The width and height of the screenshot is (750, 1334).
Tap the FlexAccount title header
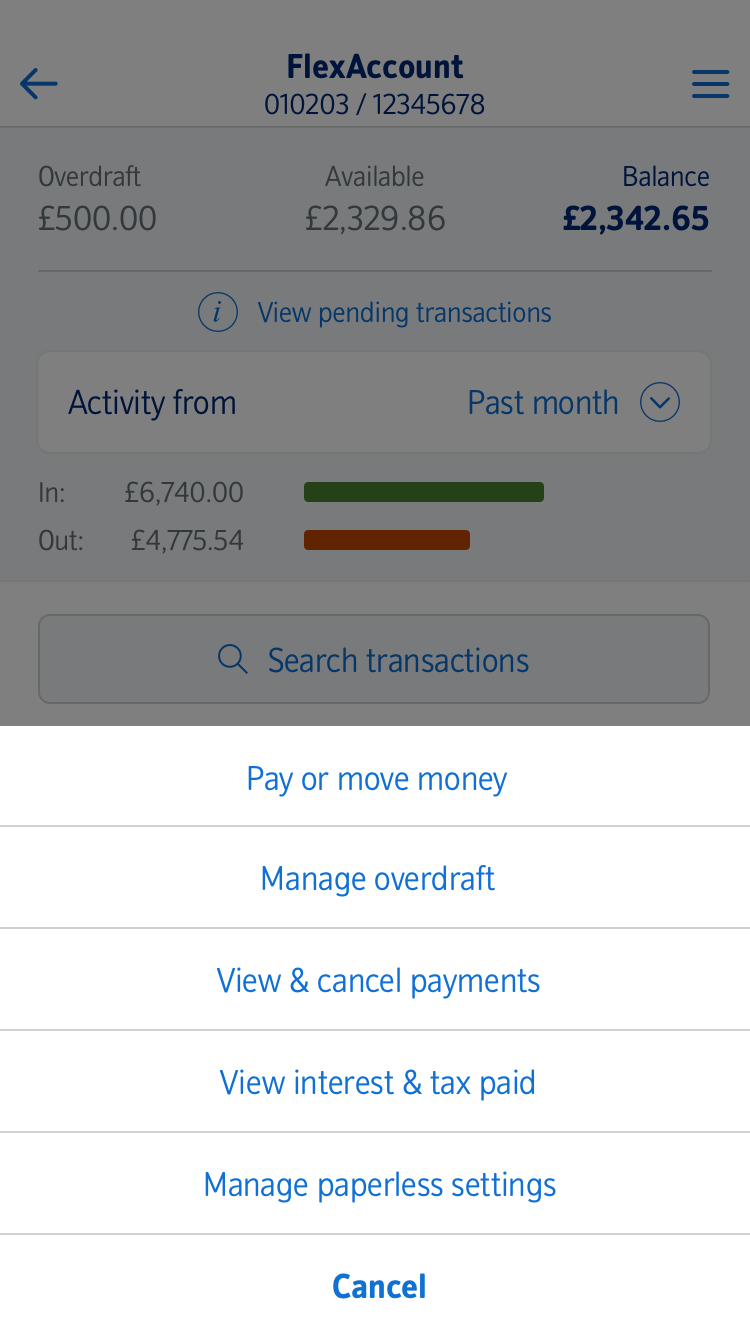375,67
